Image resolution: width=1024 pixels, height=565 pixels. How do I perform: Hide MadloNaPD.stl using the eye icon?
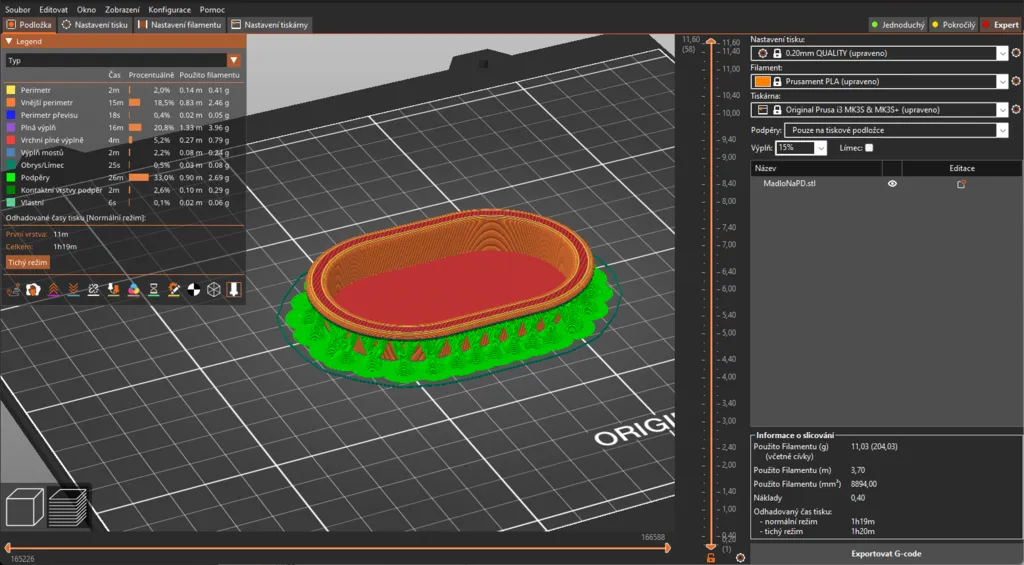[892, 184]
